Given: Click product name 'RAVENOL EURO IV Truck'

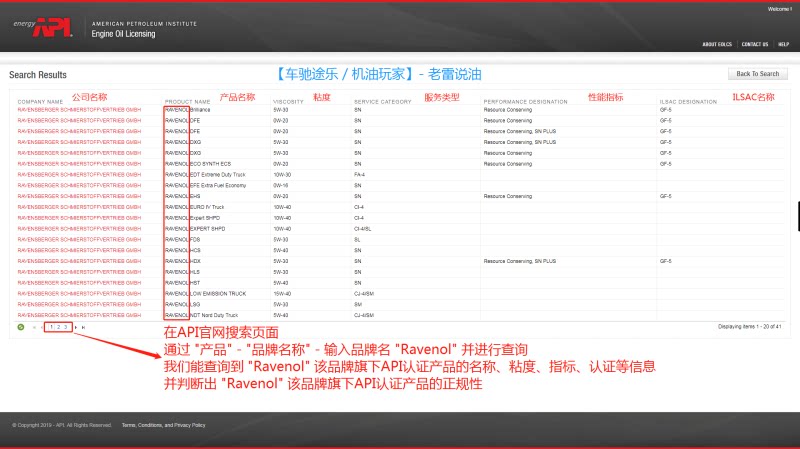Looking at the screenshot, I should pos(194,207).
